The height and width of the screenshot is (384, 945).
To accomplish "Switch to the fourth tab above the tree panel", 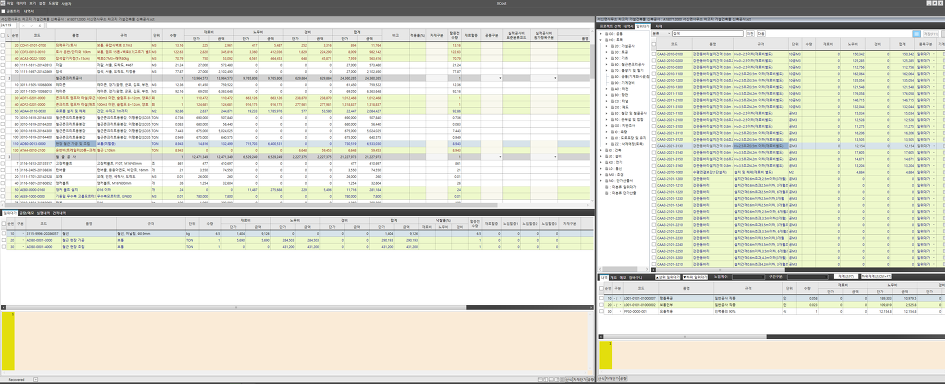I will click(x=659, y=27).
